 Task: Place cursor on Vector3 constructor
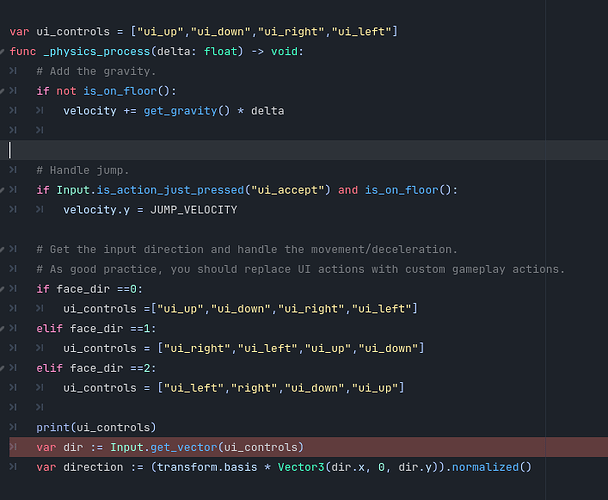point(301,467)
